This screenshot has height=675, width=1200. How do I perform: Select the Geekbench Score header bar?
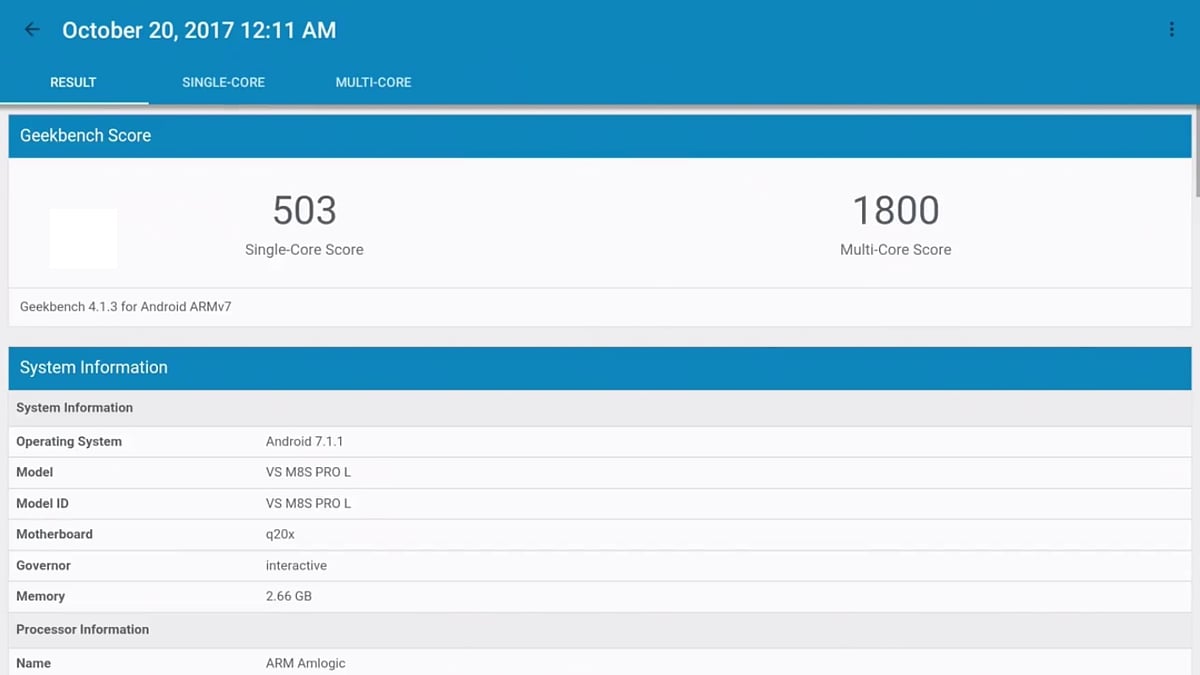600,135
